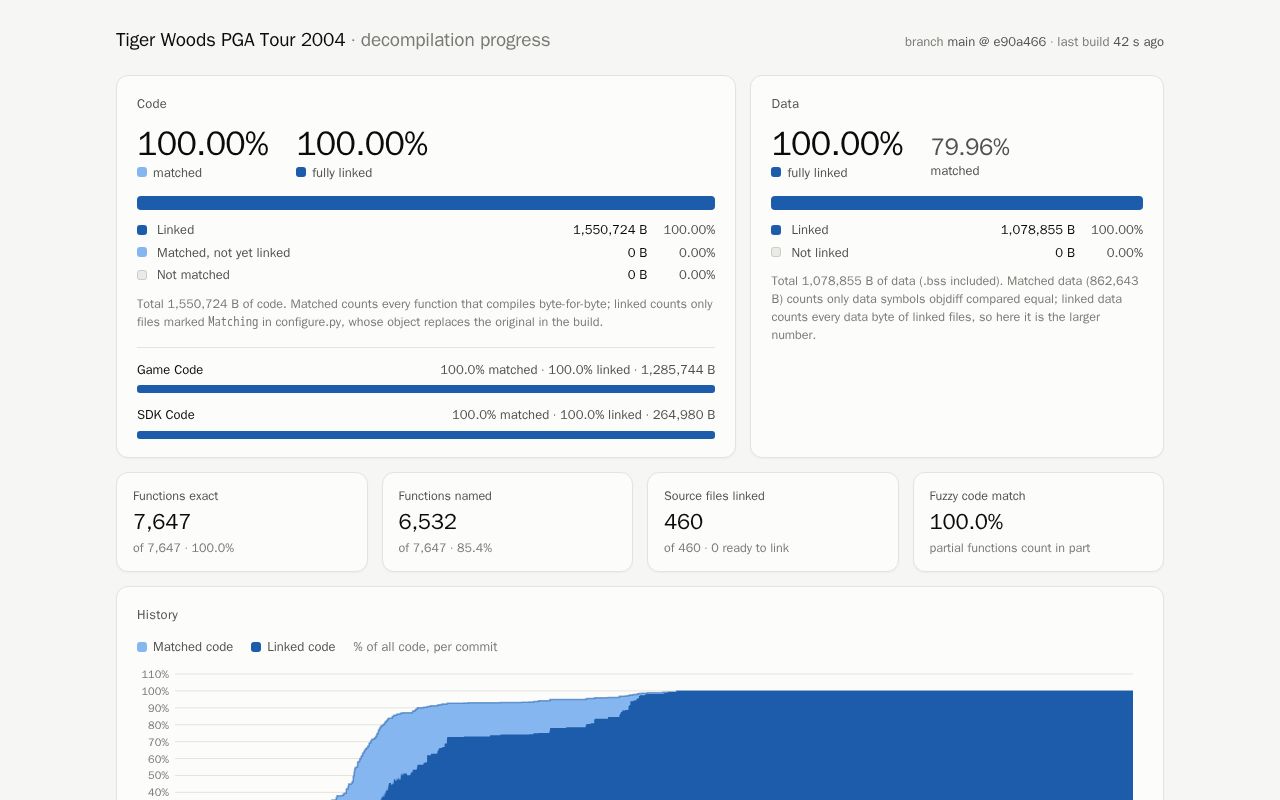
Task: Click the "History" chart heading
Action: click(x=157, y=615)
